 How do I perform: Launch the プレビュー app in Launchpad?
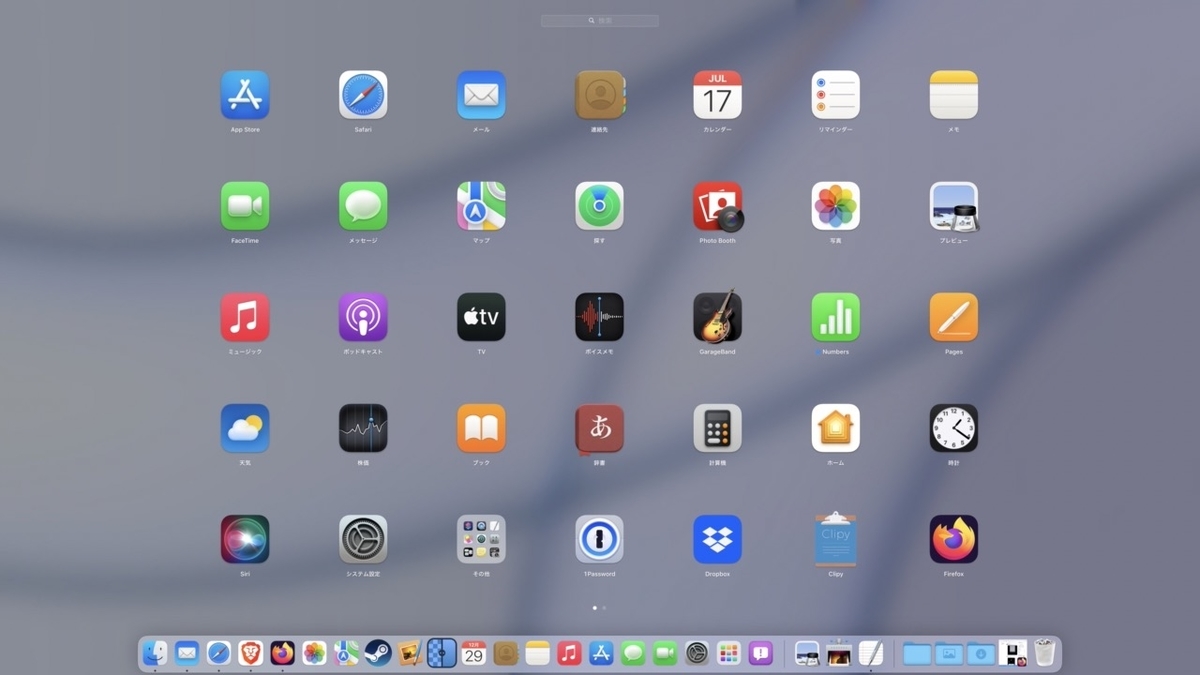tap(953, 206)
